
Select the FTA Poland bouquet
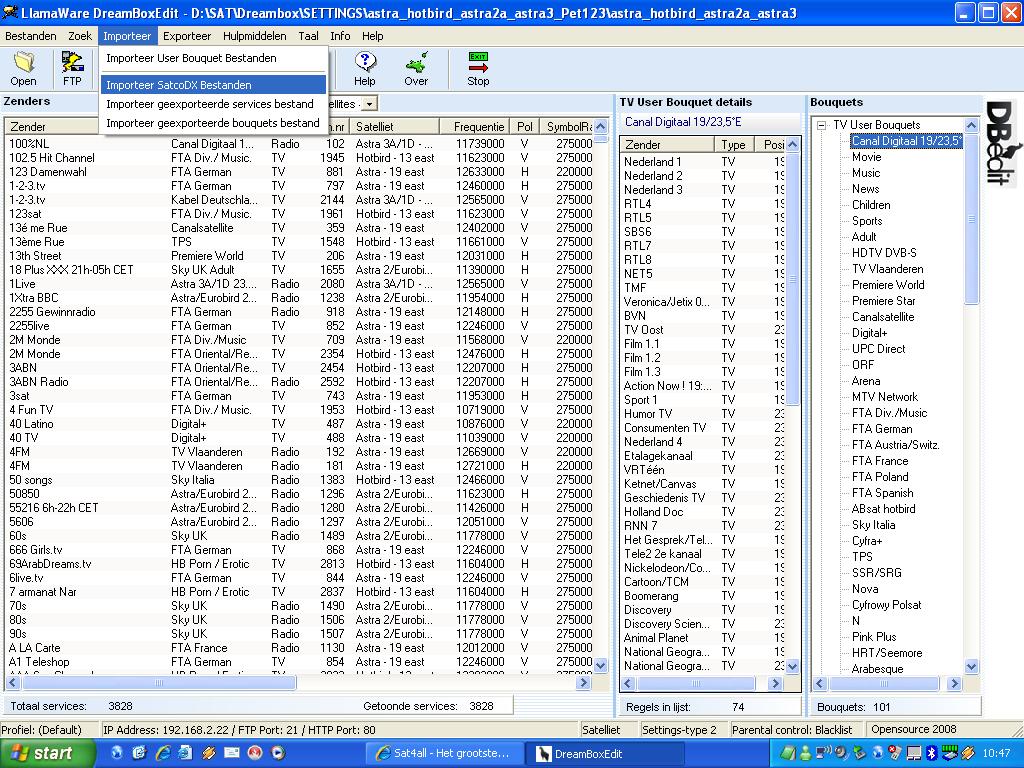[880, 477]
